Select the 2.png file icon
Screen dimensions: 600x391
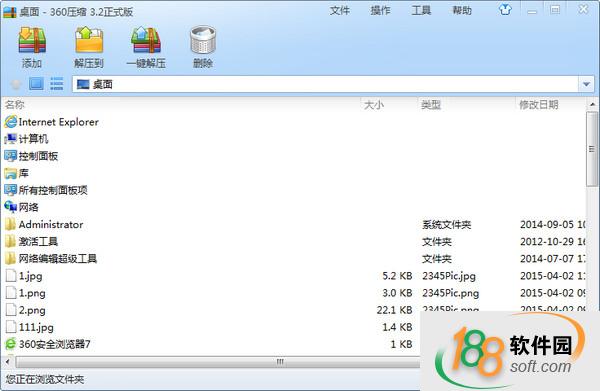(x=11, y=310)
